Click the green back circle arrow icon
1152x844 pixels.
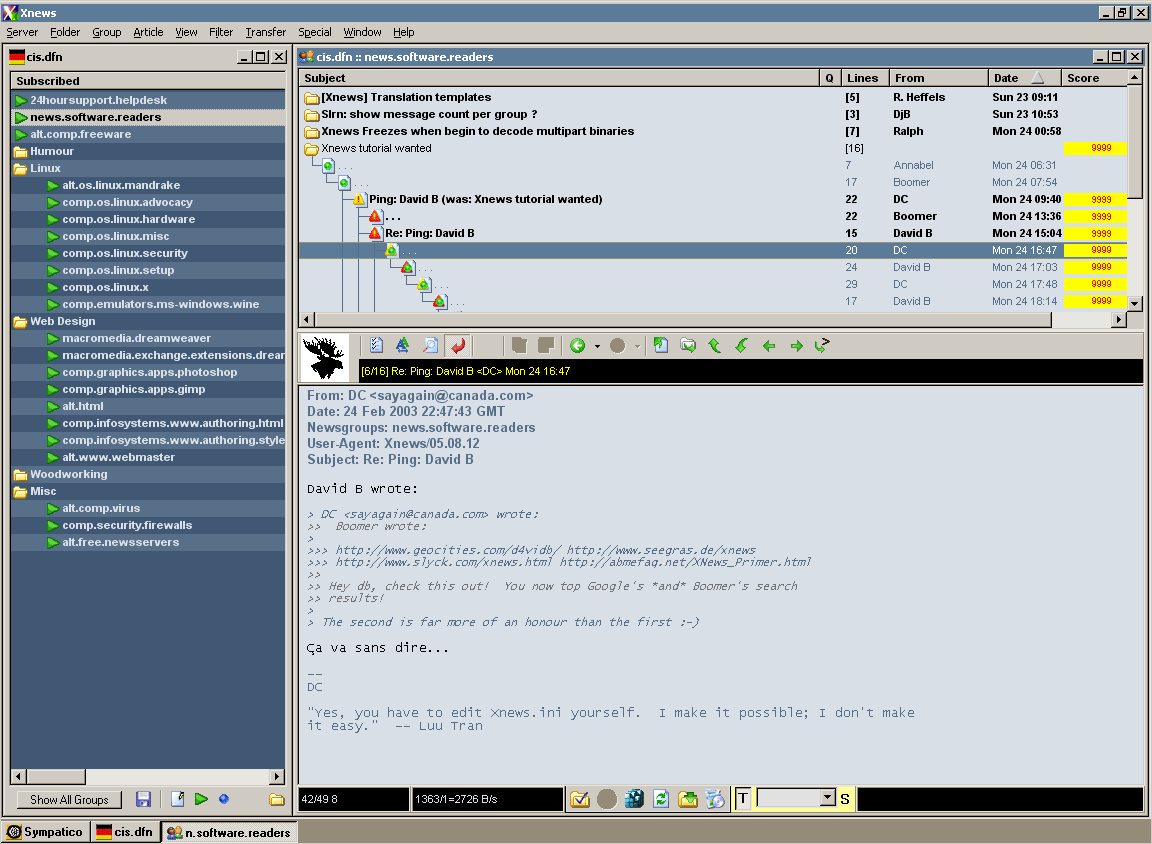[577, 346]
